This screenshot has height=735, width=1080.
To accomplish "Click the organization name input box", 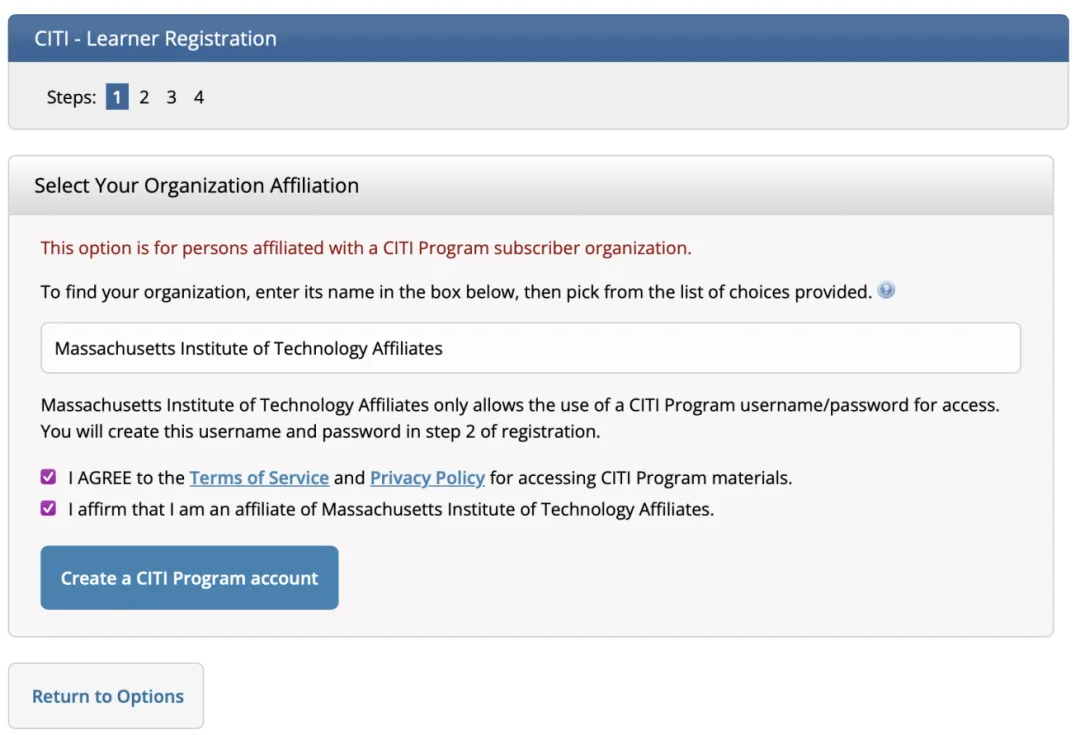I will click(530, 348).
